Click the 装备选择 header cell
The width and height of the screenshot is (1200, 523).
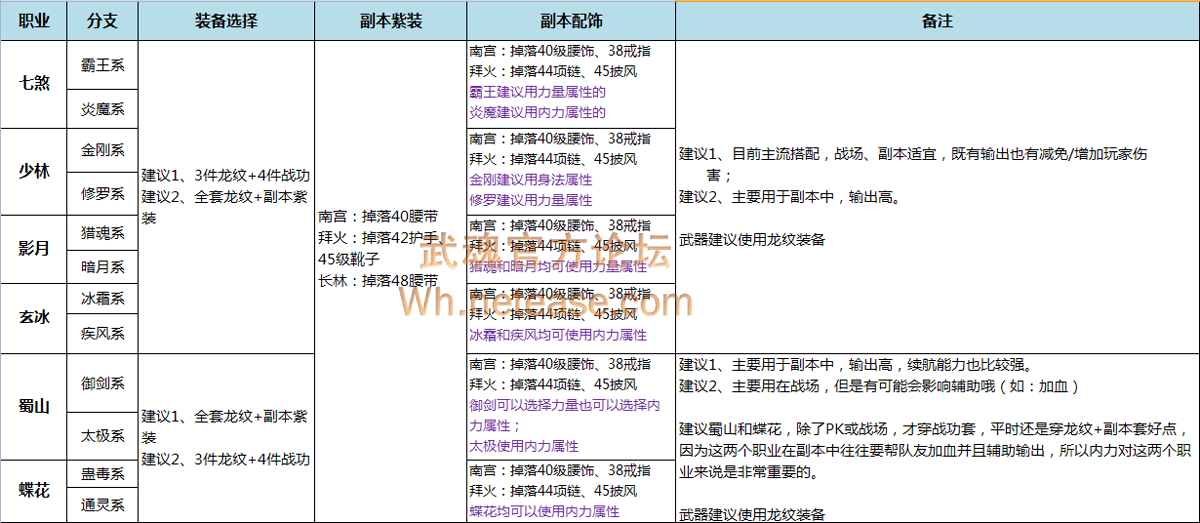[226, 21]
